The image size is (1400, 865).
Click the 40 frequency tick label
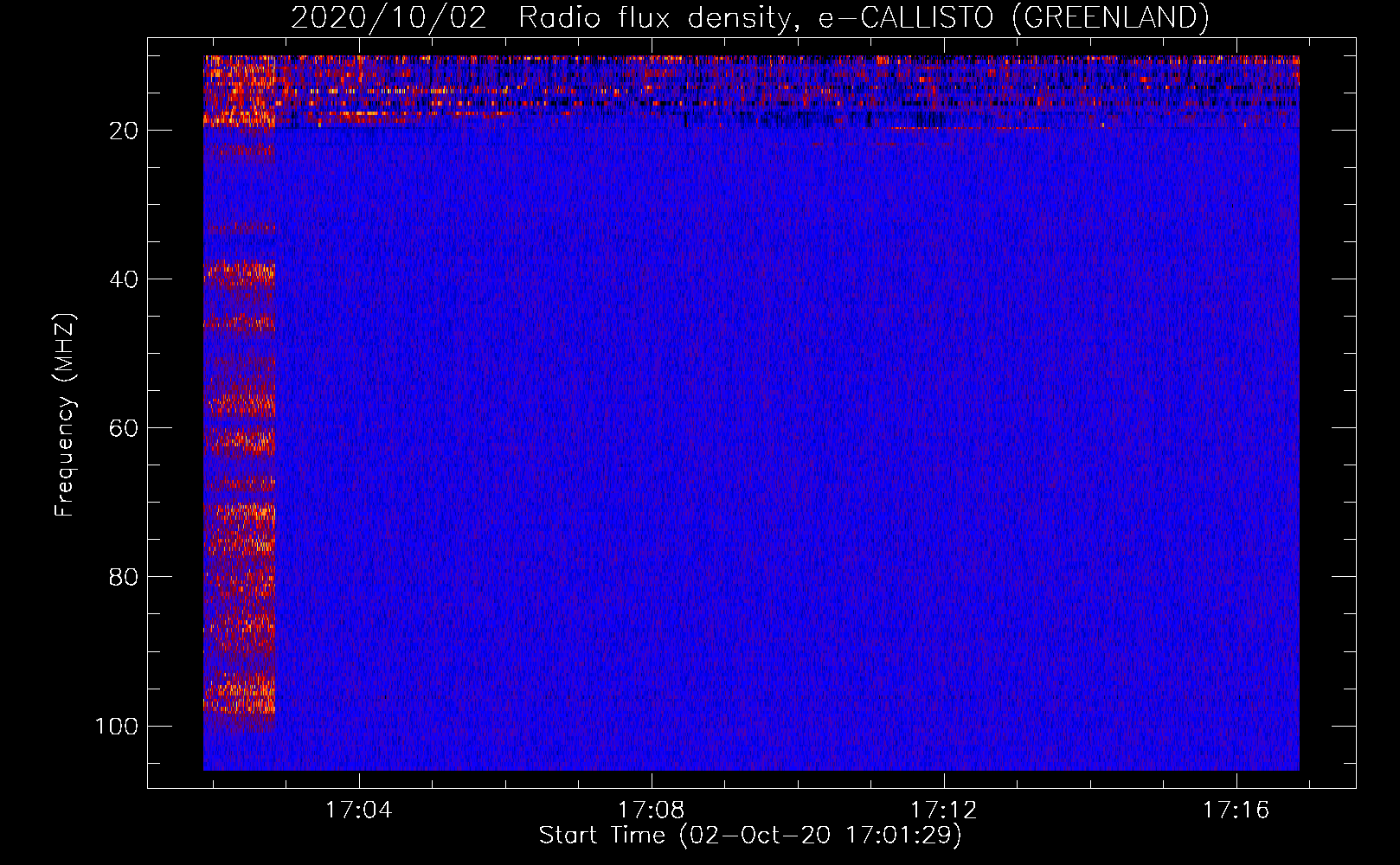124,279
